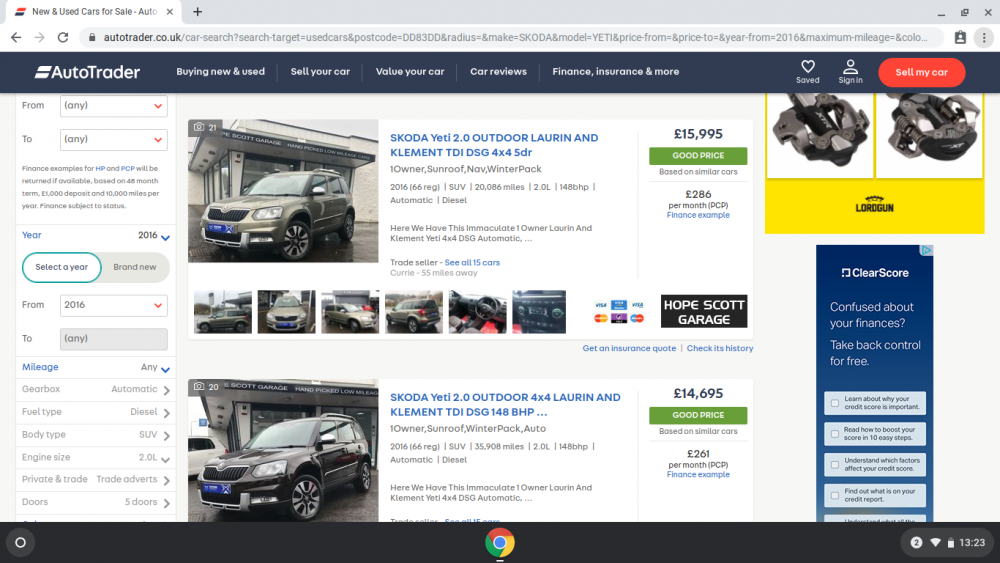The width and height of the screenshot is (1000, 563).
Task: Open the dashboard controls thumbnail
Action: (539, 312)
